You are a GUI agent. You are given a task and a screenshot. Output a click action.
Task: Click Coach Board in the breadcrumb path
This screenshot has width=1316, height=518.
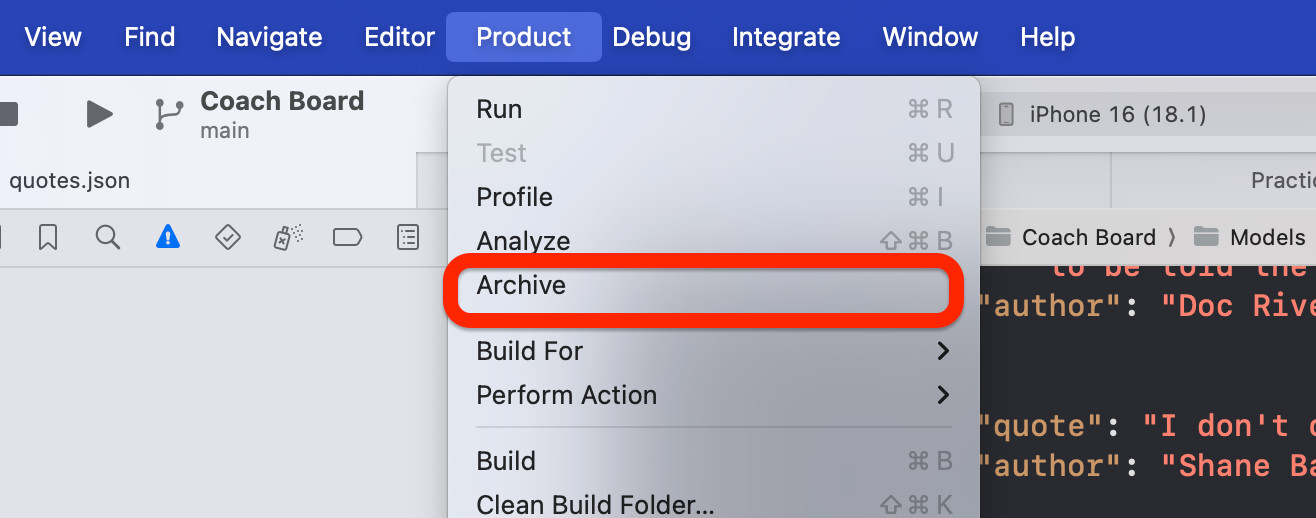(1089, 237)
